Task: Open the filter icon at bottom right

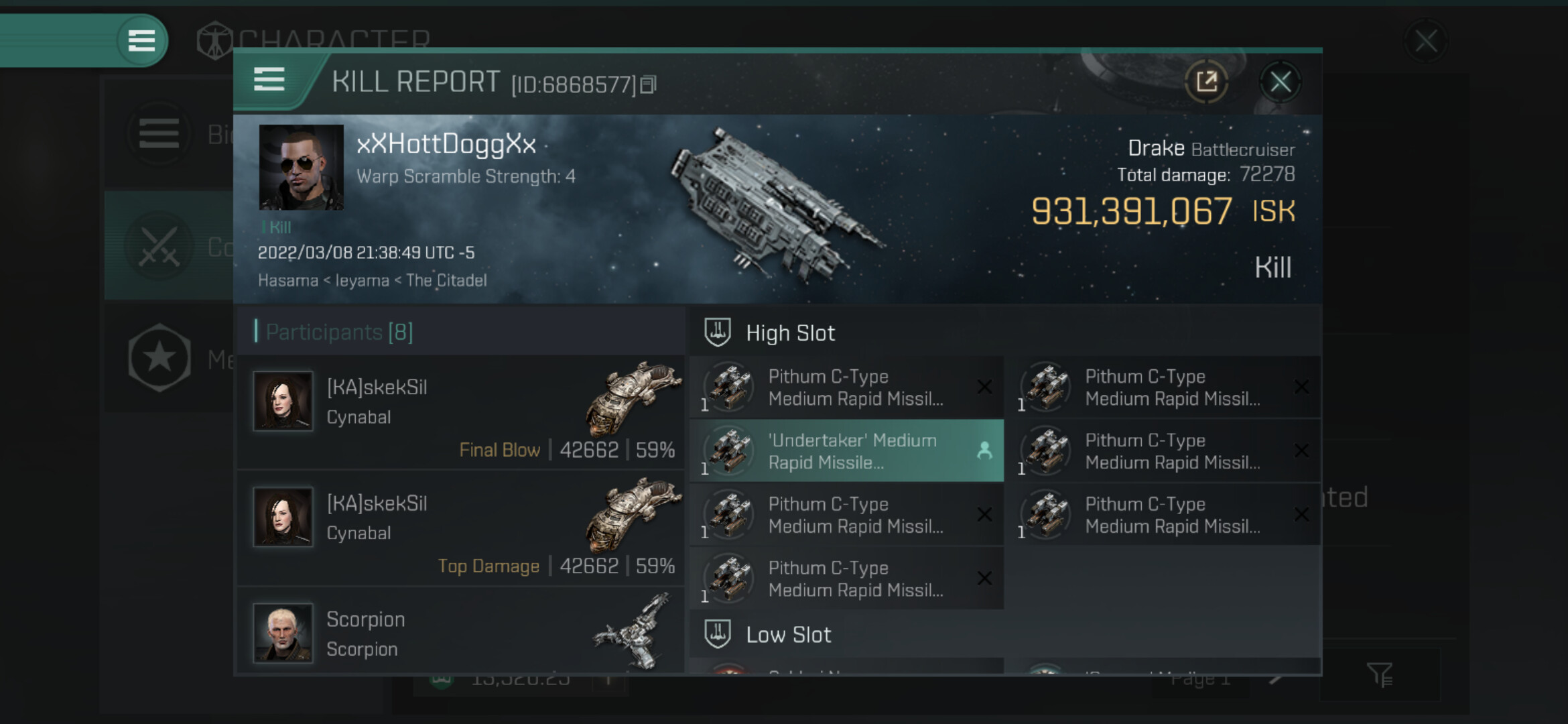Action: pyautogui.click(x=1380, y=674)
